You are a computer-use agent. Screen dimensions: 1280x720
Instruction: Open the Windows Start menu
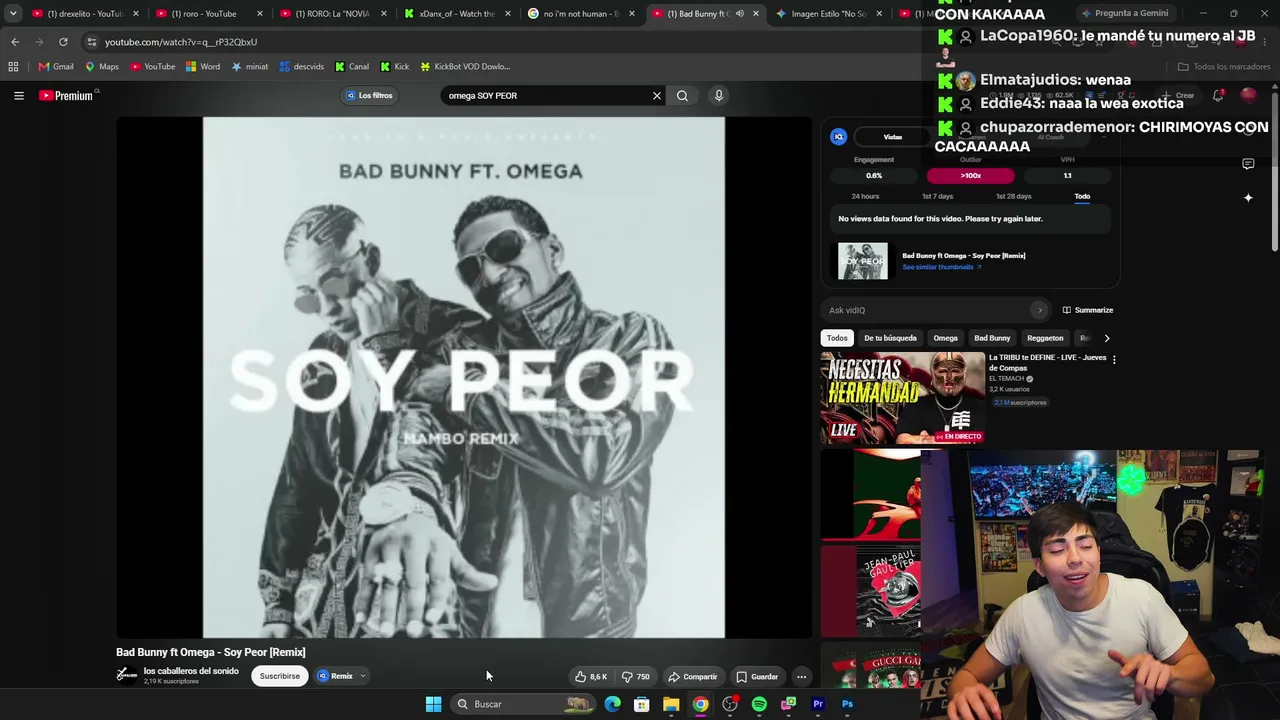pyautogui.click(x=433, y=704)
